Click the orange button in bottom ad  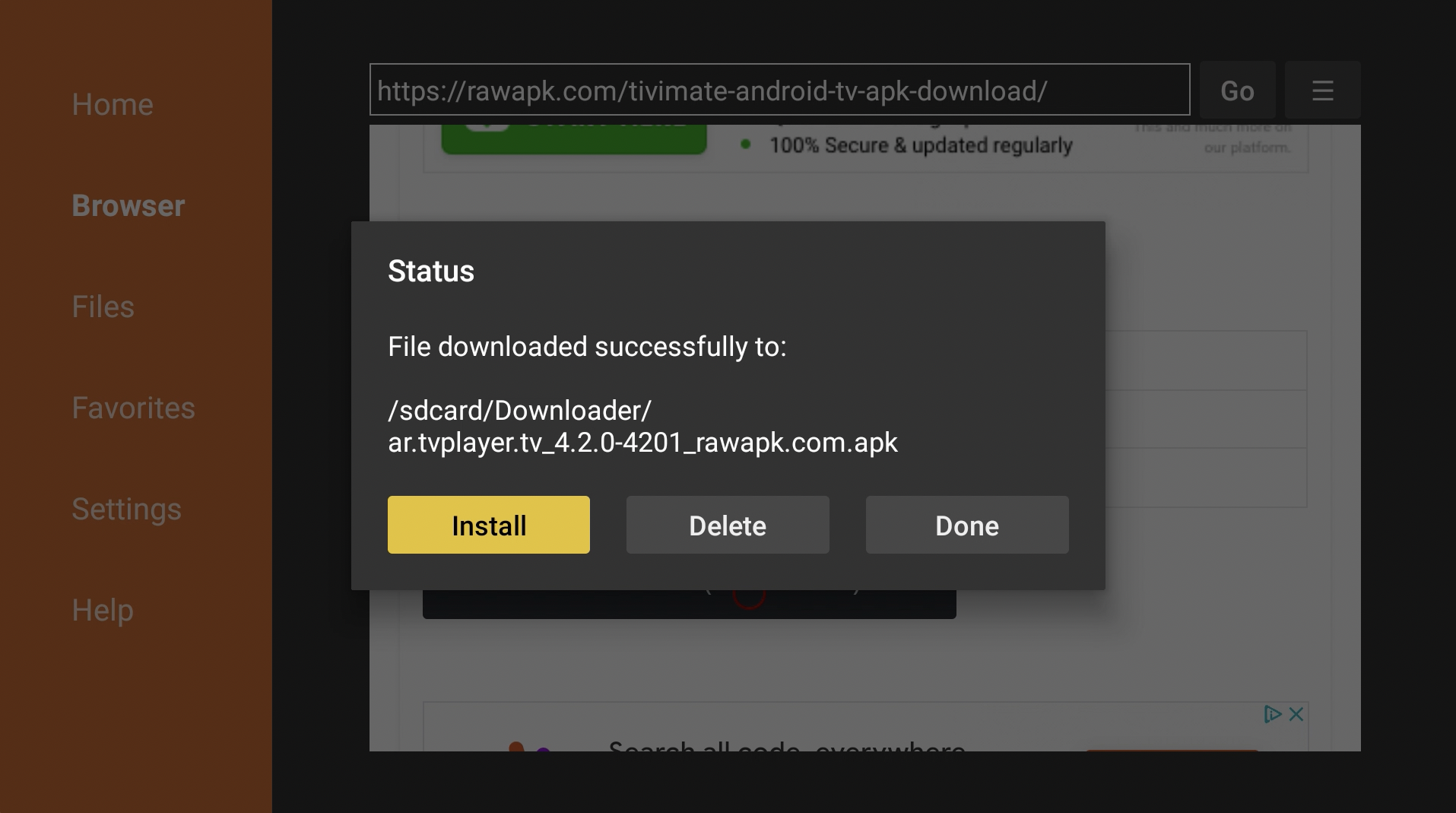[1172, 750]
